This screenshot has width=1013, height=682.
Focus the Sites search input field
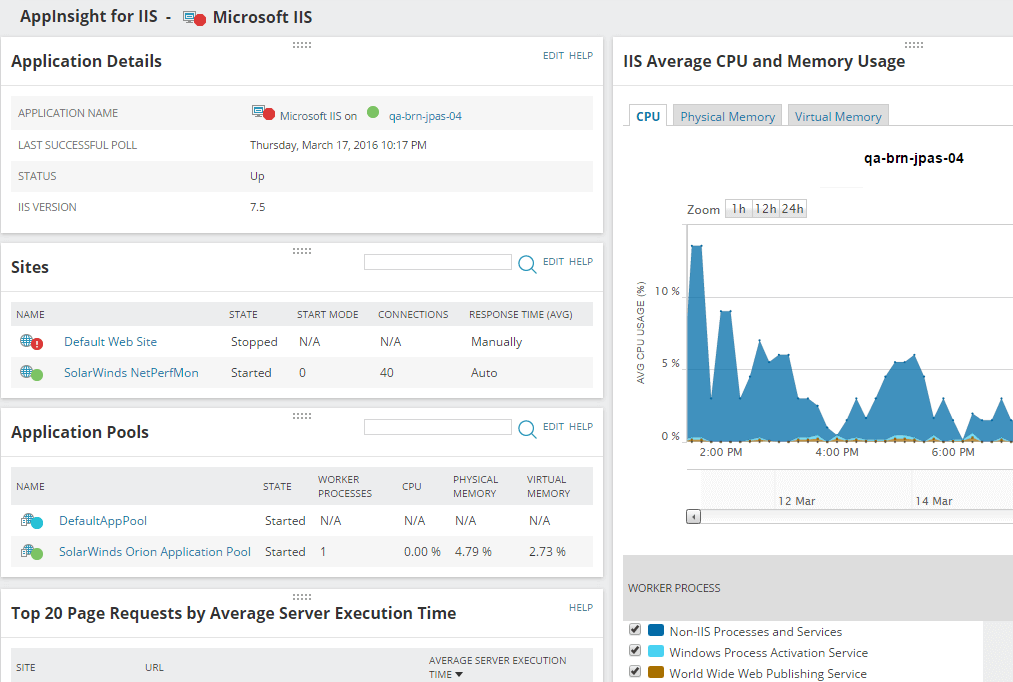tap(437, 262)
